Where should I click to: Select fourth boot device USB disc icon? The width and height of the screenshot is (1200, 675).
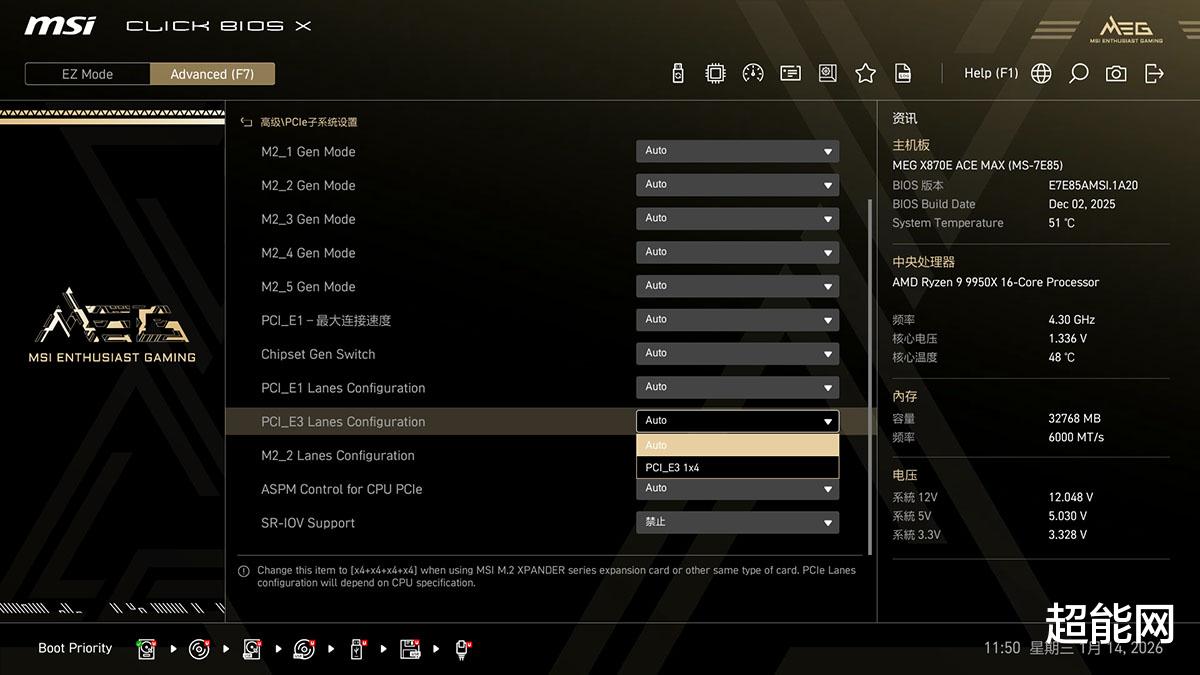pos(305,649)
